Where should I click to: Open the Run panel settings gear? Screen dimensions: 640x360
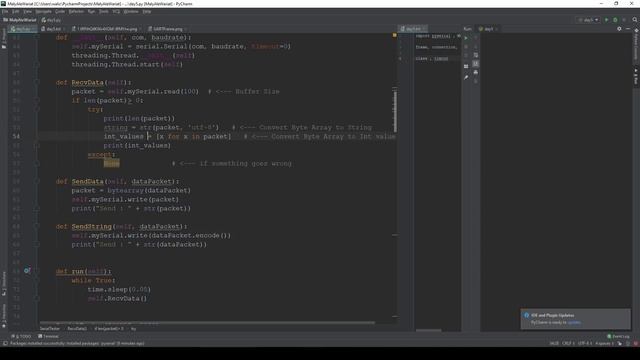point(619,29)
